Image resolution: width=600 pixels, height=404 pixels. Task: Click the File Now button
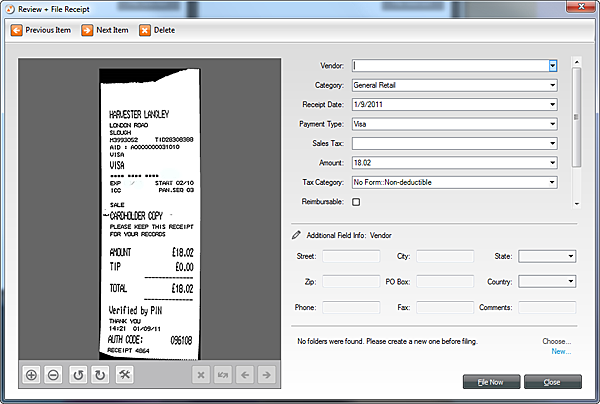pyautogui.click(x=491, y=382)
